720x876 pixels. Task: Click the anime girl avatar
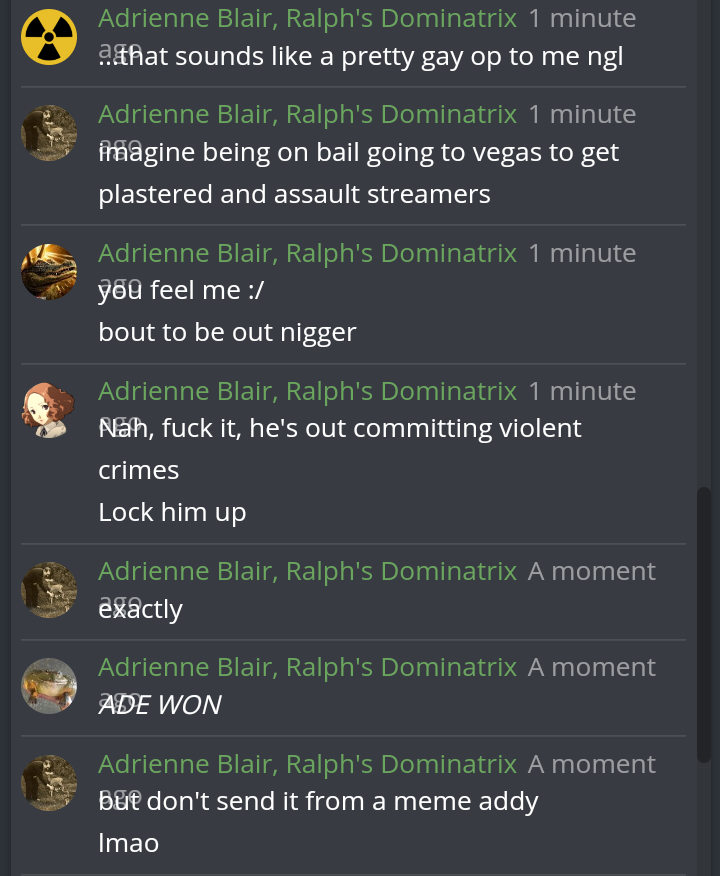point(49,410)
